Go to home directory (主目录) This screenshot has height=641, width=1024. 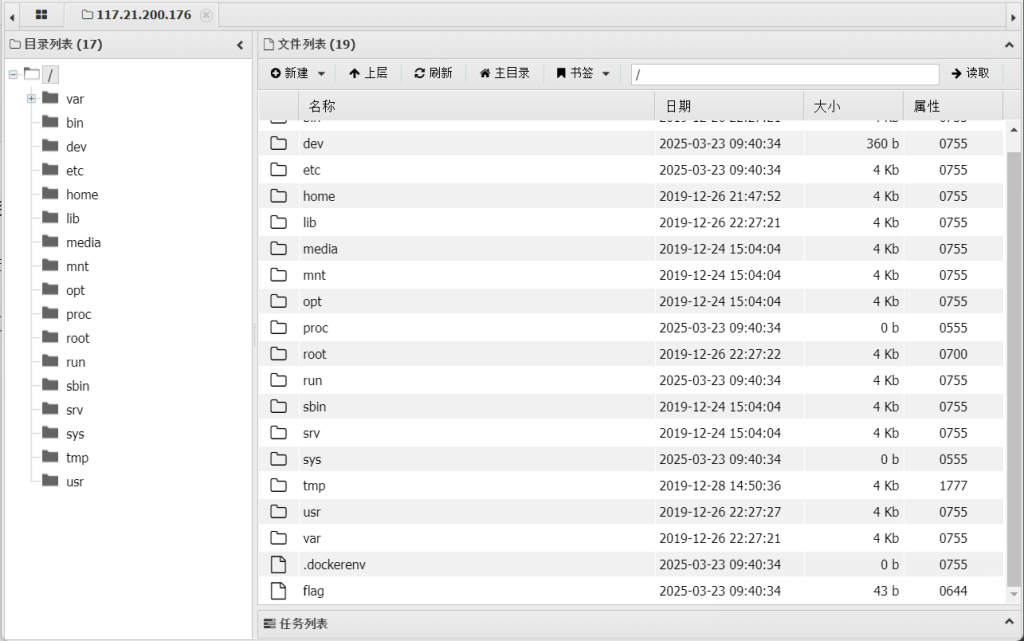coord(504,73)
